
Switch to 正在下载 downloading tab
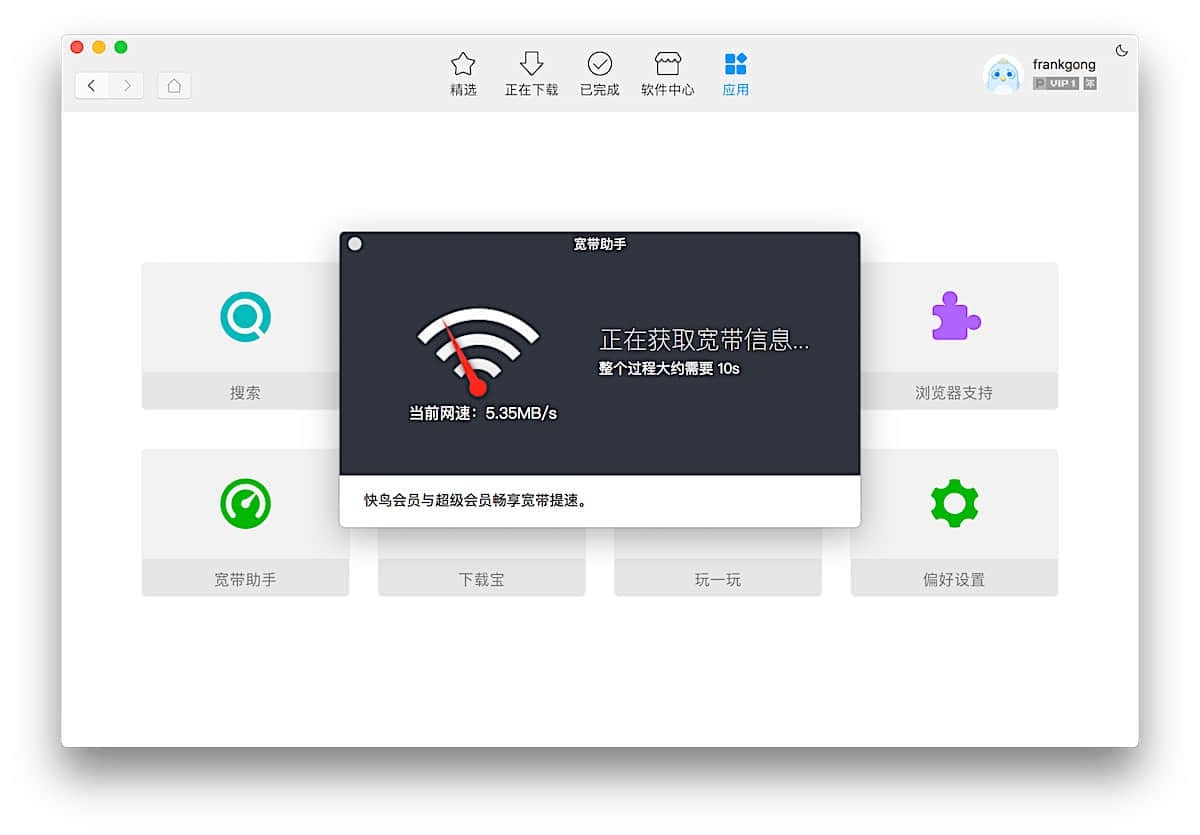(x=531, y=74)
